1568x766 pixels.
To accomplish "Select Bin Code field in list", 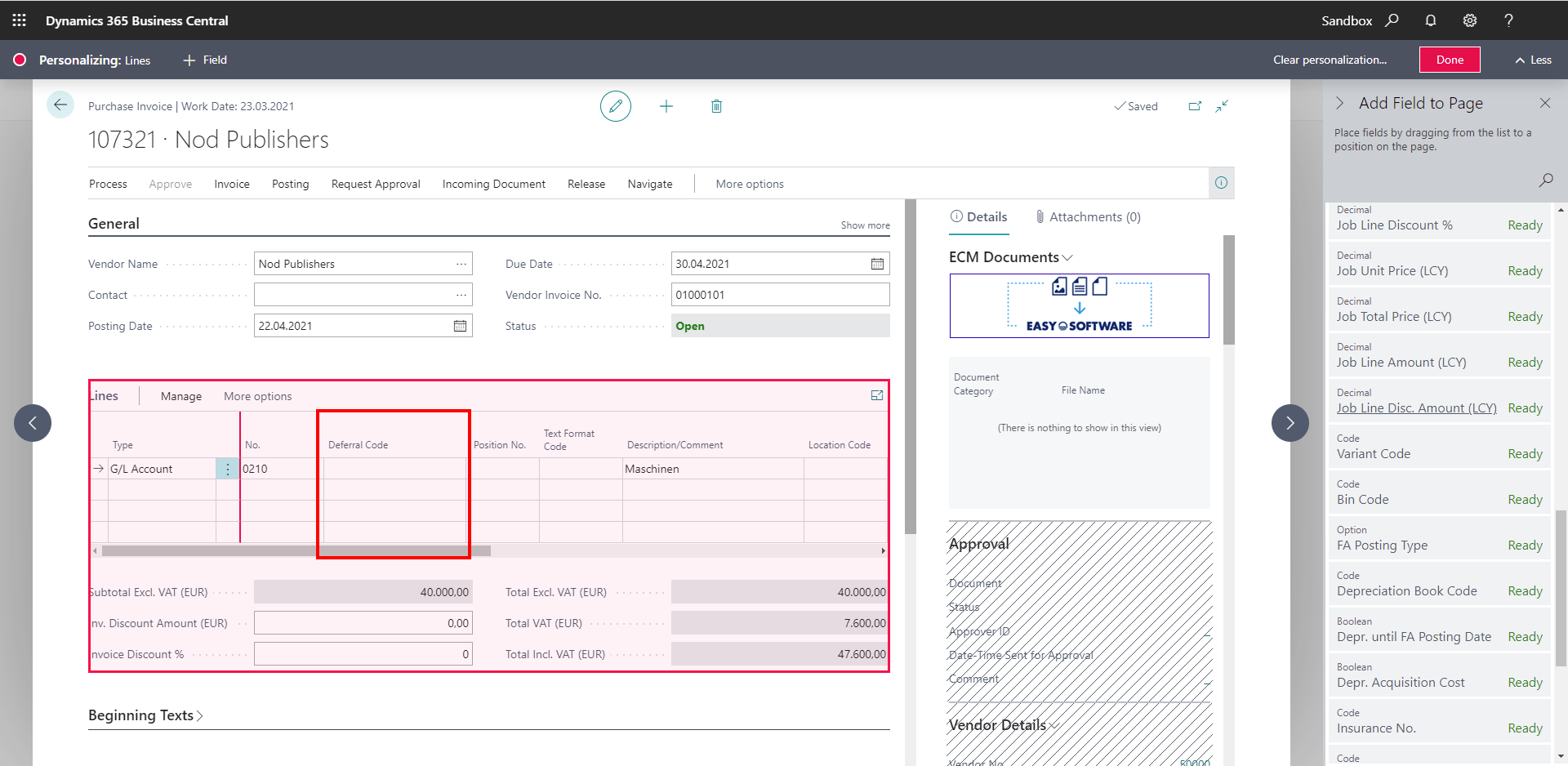I will tap(1440, 492).
